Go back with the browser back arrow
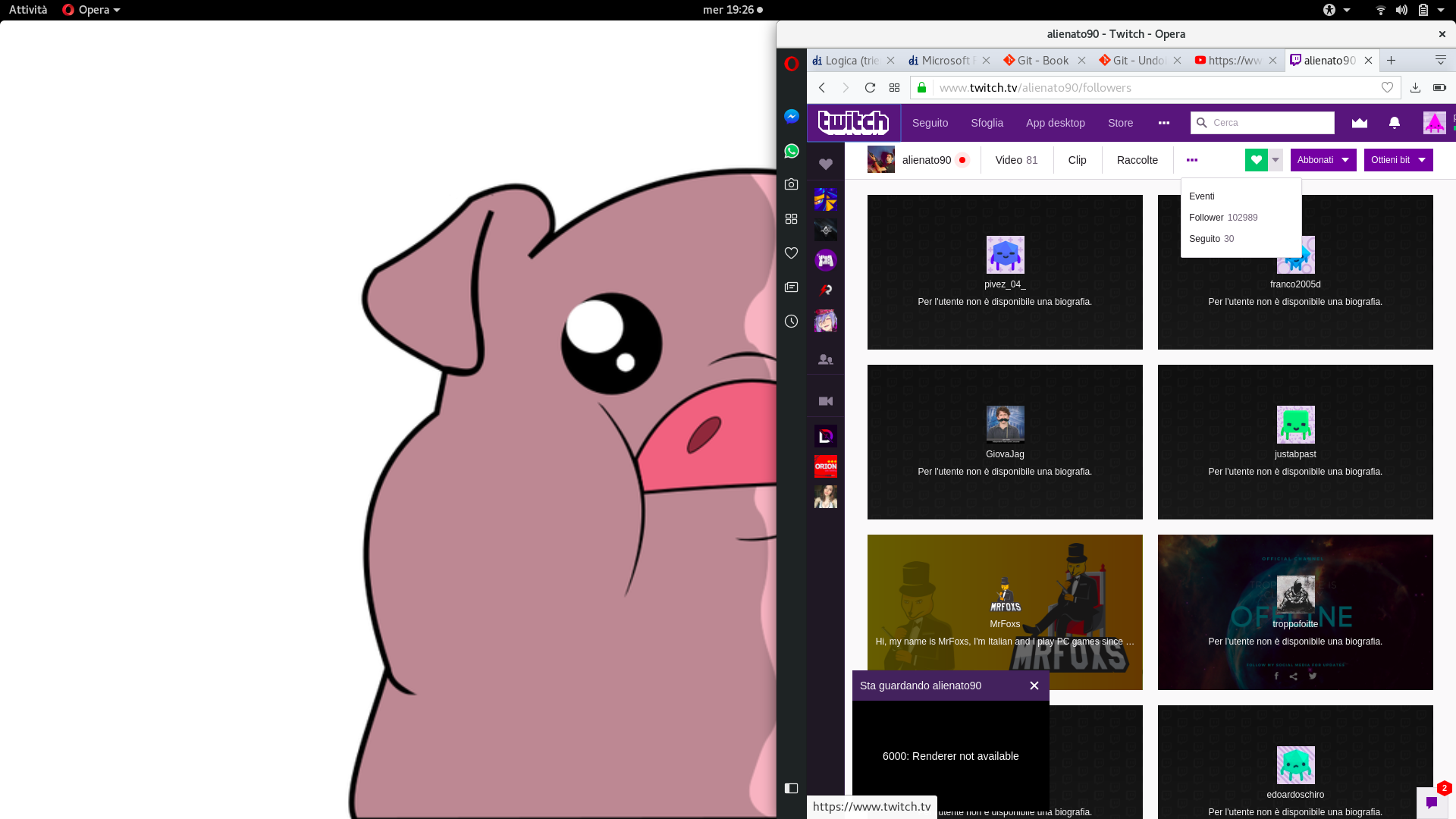This screenshot has height=819, width=1456. (822, 88)
